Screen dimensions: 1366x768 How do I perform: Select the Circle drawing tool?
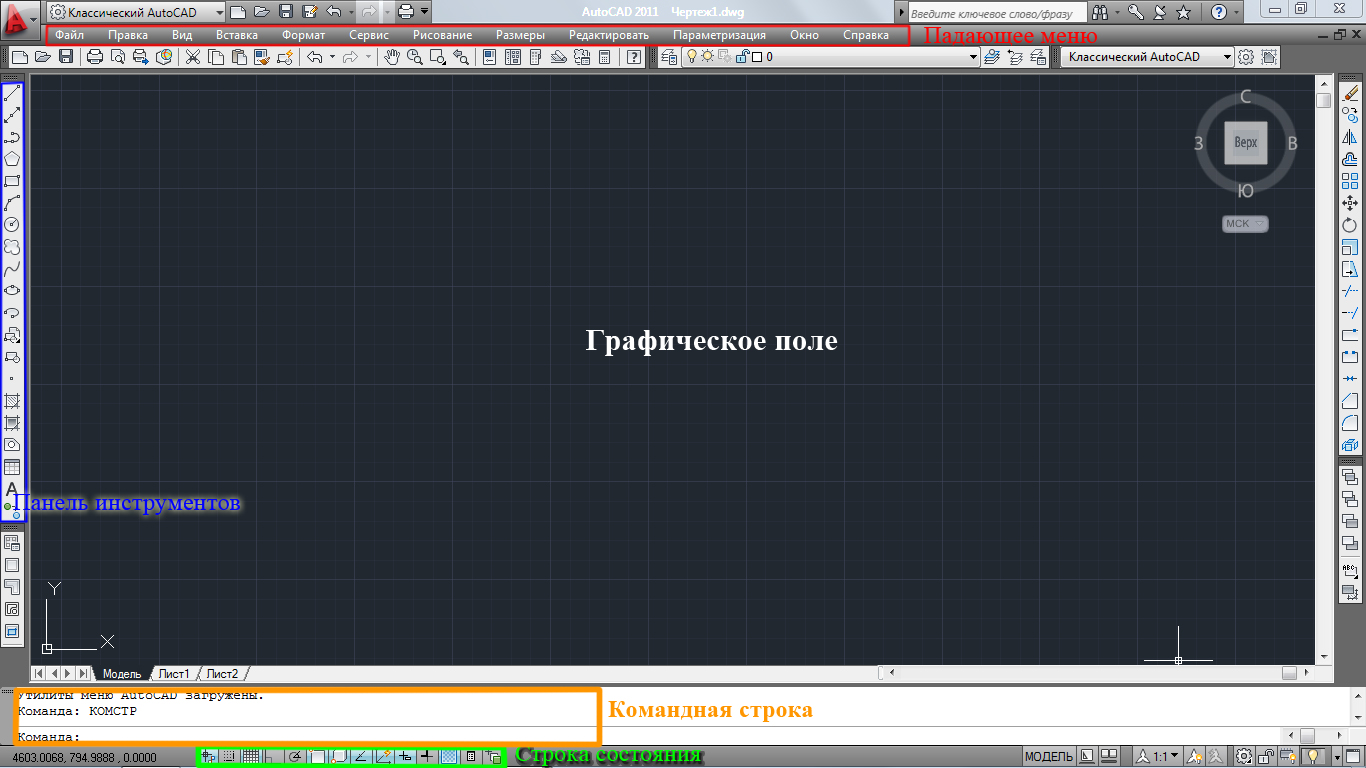tap(13, 224)
